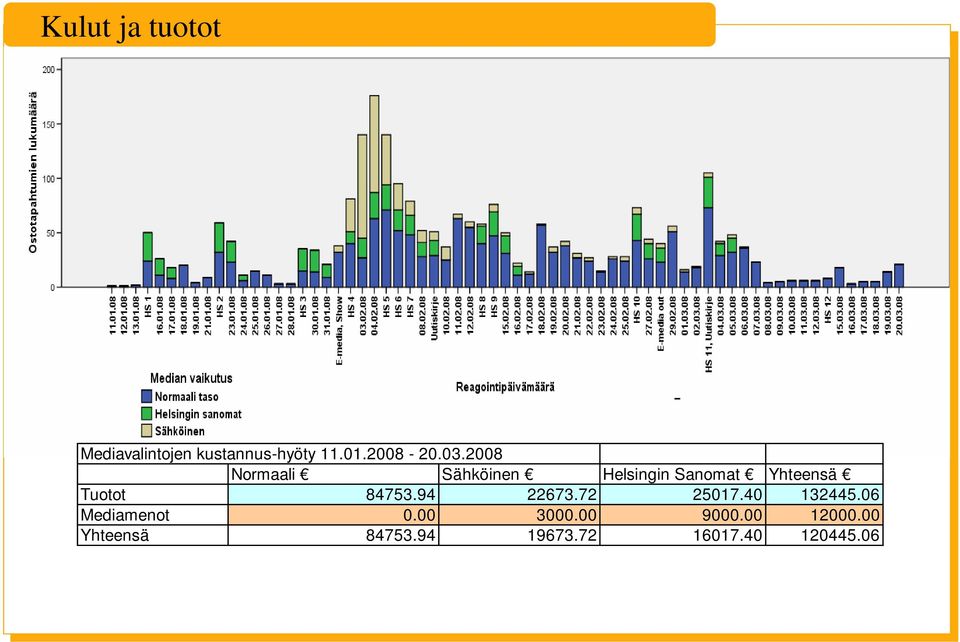Click the green Helsingin sanomat legend swatch
This screenshot has width=960, height=642.
coord(146,414)
